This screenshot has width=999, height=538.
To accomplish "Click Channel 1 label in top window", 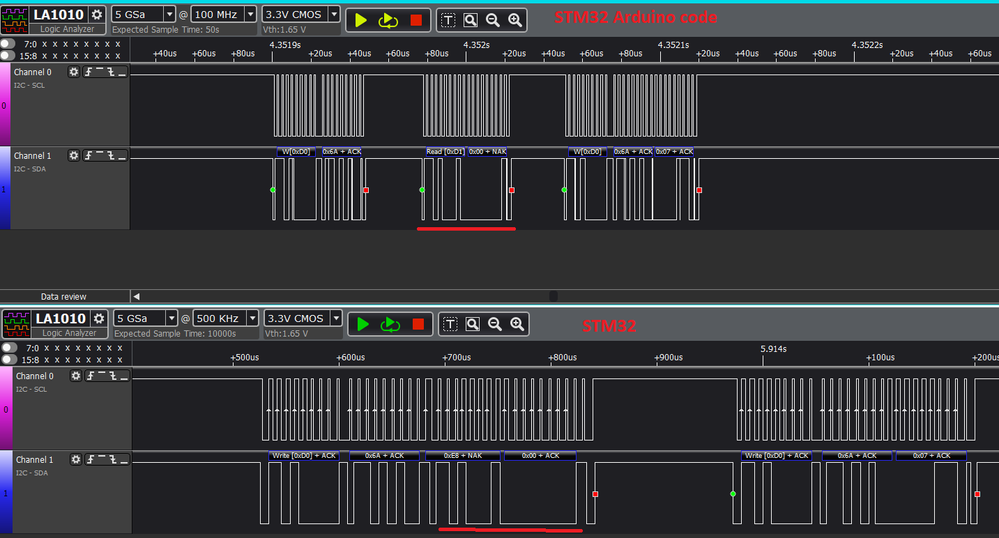I will pyautogui.click(x=32, y=156).
